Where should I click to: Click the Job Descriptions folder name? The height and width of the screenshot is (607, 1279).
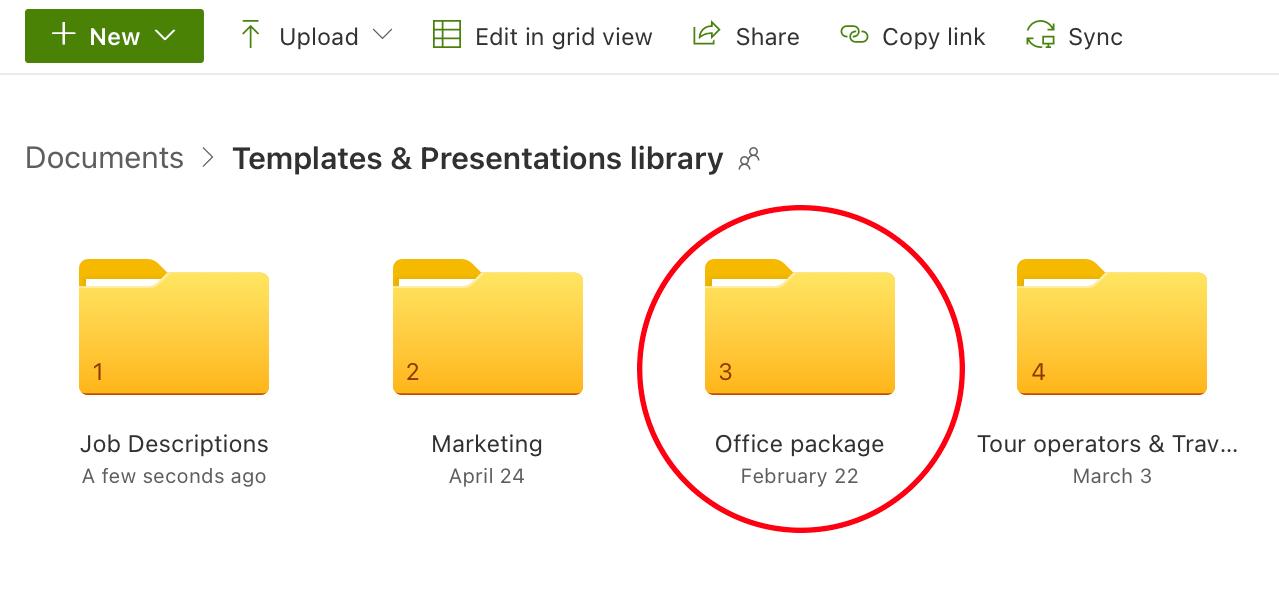click(174, 444)
